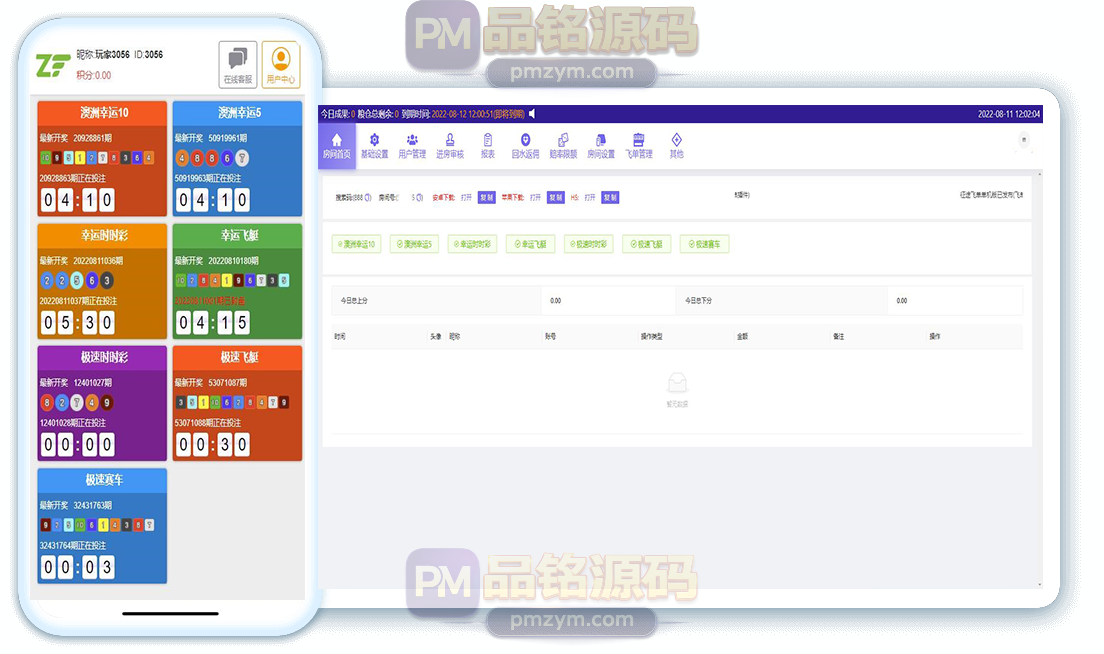Image resolution: width=1104 pixels, height=654 pixels.
Task: Click 打开 link next to 安卓下载
Action: pyautogui.click(x=466, y=198)
